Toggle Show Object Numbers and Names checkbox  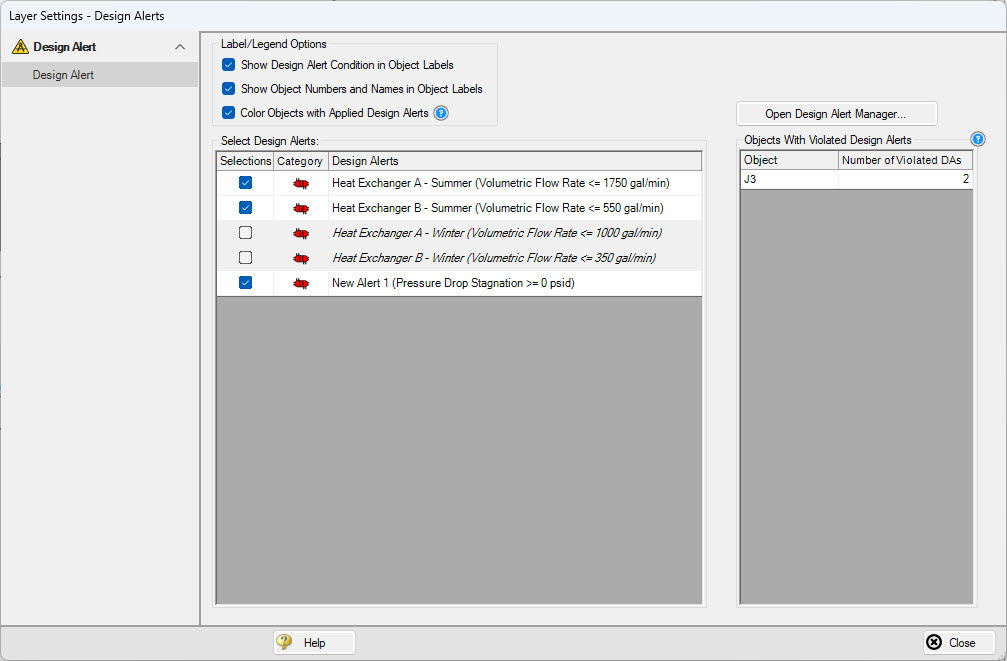pyautogui.click(x=228, y=89)
